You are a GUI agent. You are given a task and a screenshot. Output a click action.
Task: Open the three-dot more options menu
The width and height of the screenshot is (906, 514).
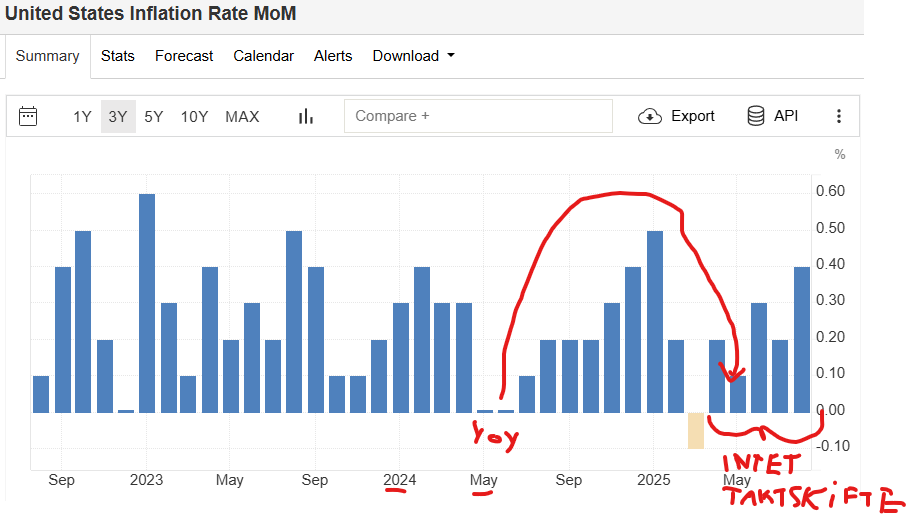(x=839, y=116)
